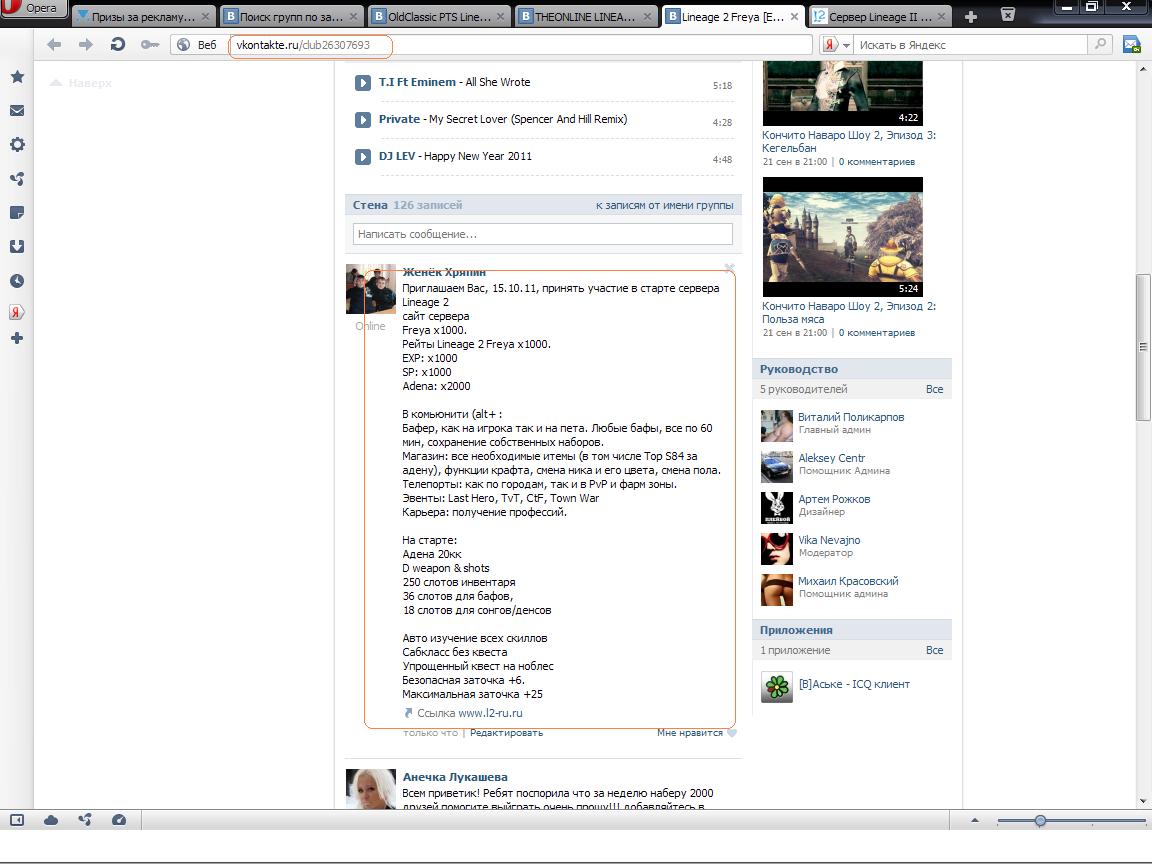Go back with the browser back arrow

point(54,45)
